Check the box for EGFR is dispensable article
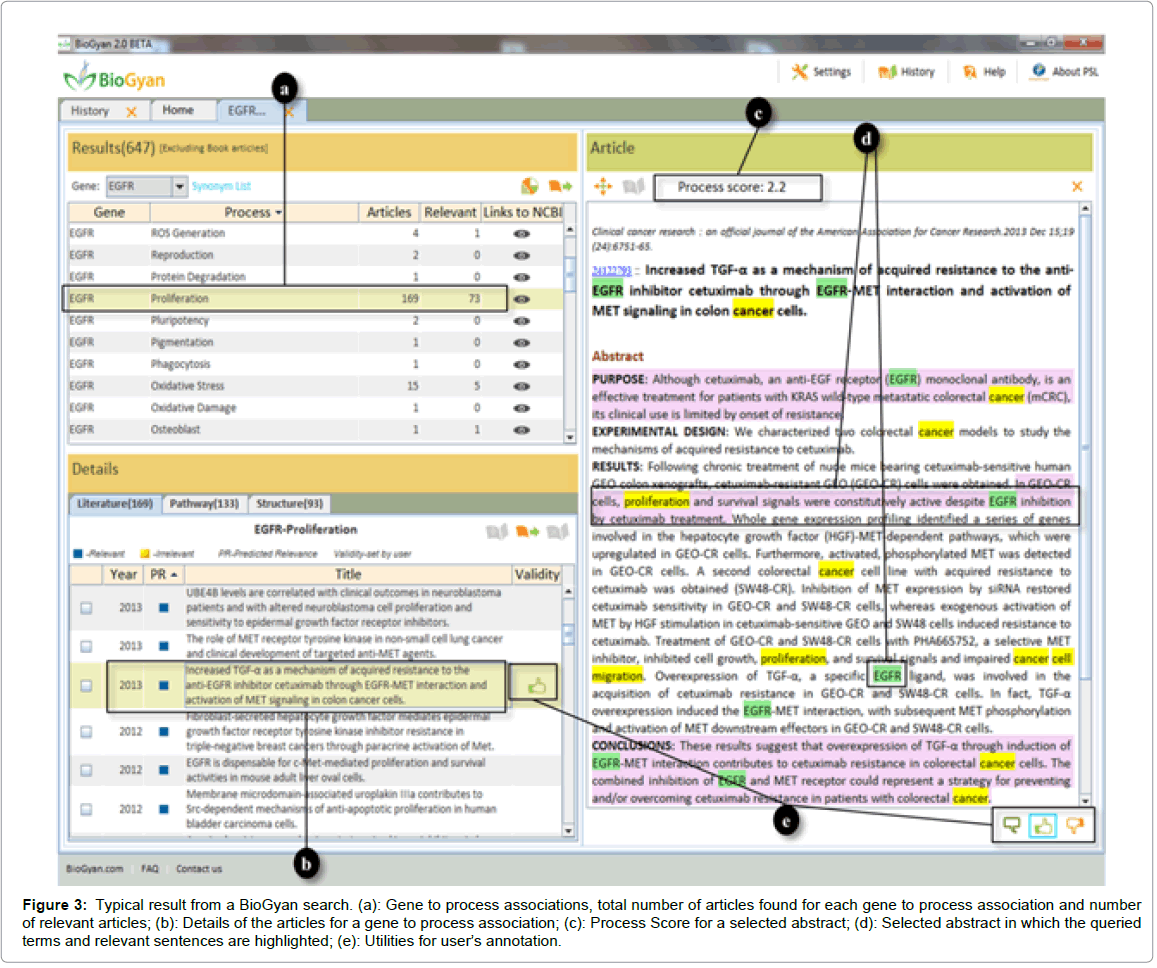The image size is (1157, 968). 86,771
